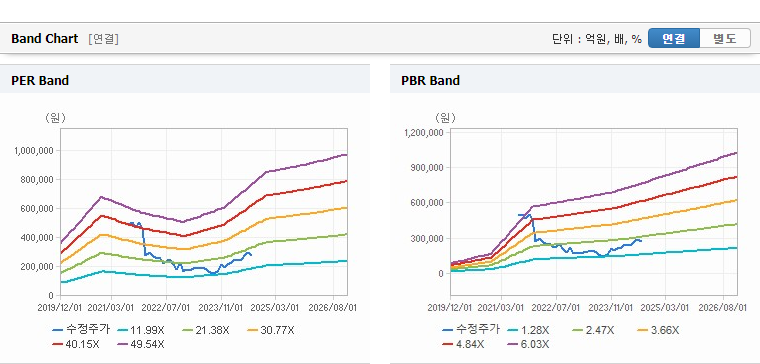
Task: Click 800,000 on PER Band y-axis
Action: (36, 179)
